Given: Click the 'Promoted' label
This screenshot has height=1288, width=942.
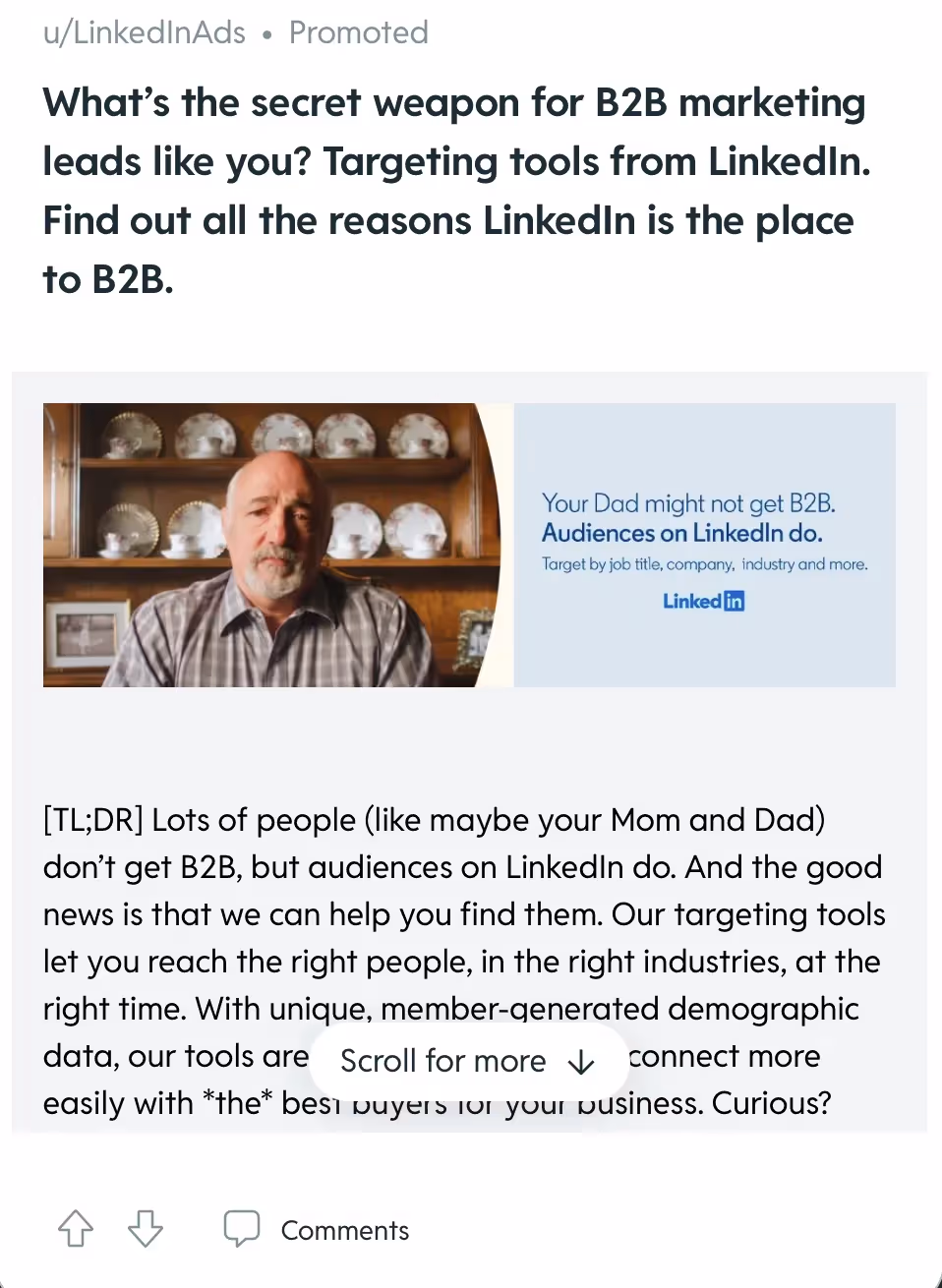Looking at the screenshot, I should pyautogui.click(x=358, y=32).
